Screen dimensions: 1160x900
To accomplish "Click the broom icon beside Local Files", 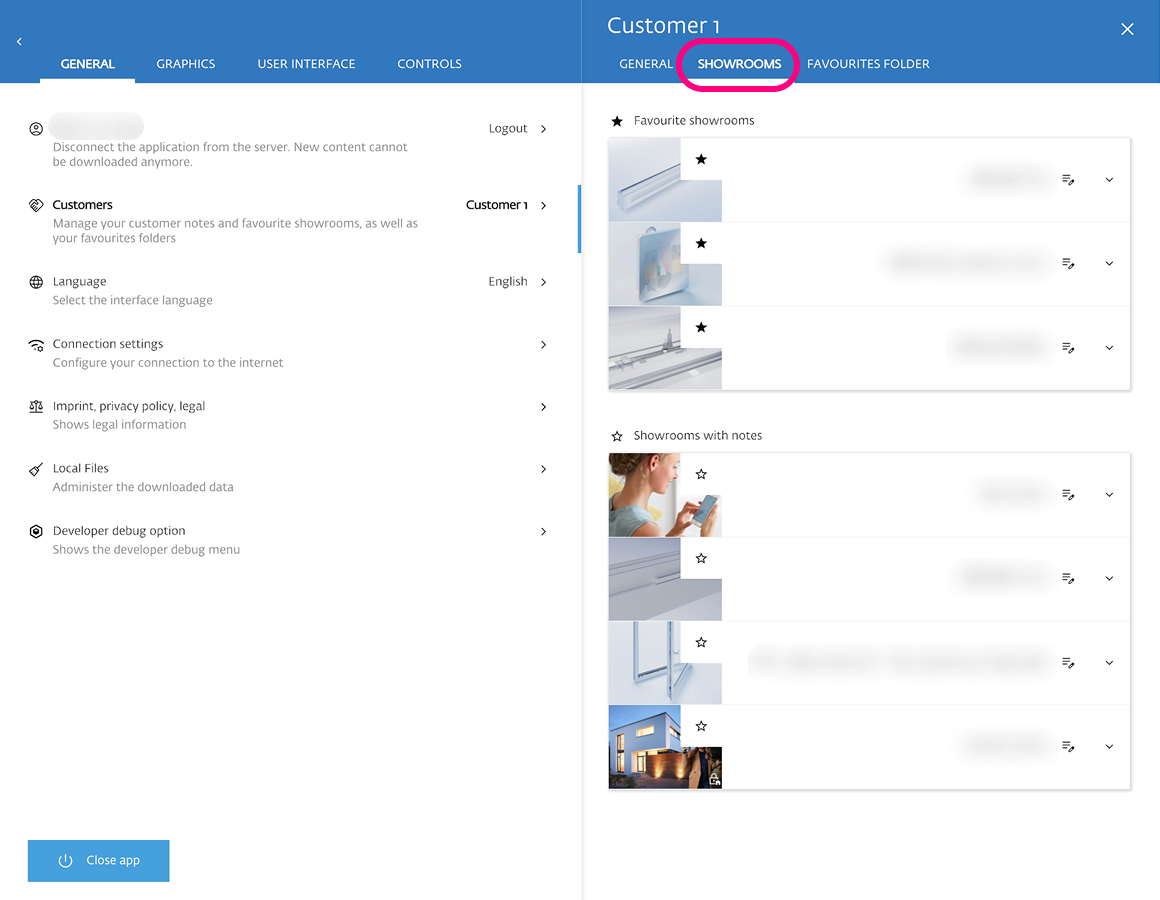I will click(36, 469).
